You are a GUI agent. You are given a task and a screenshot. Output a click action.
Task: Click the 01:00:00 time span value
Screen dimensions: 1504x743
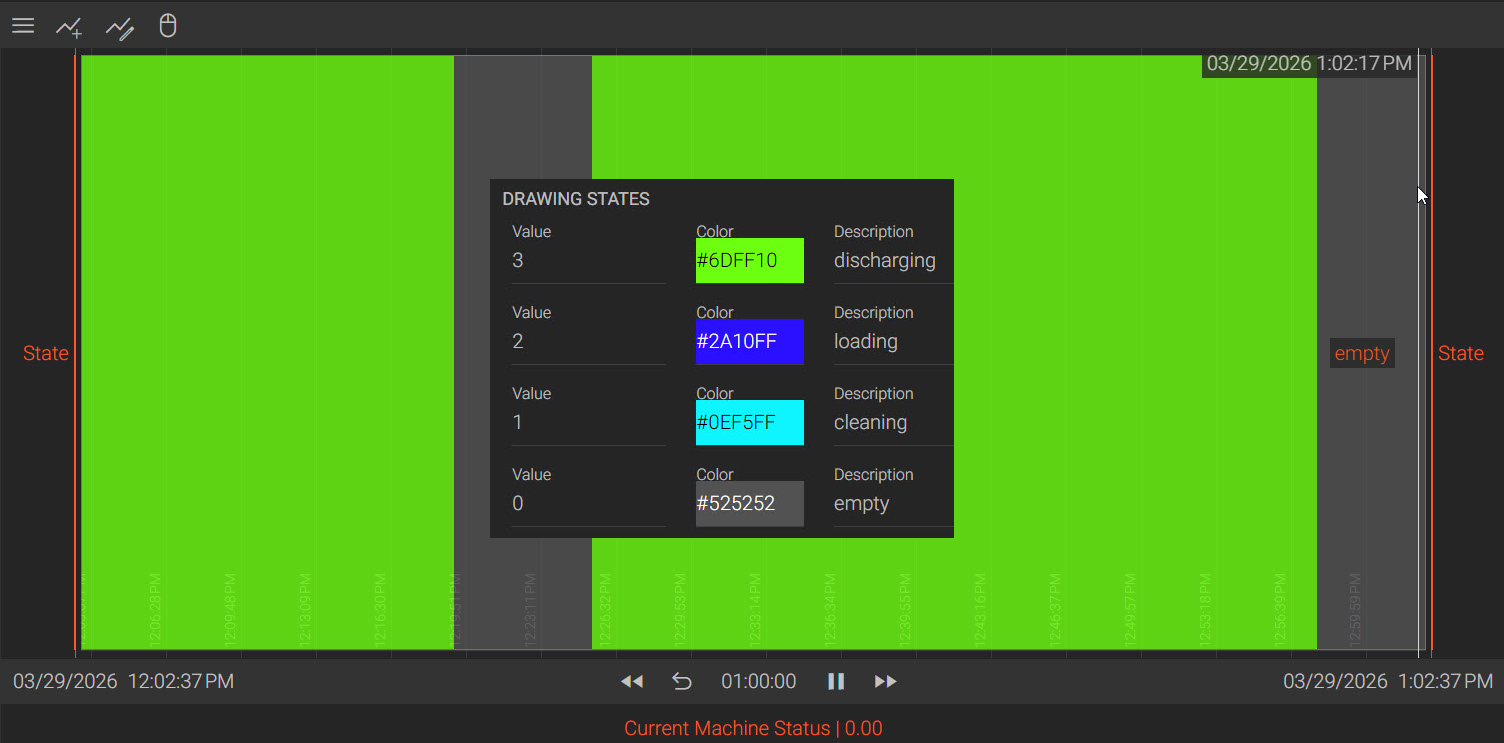[x=759, y=681]
